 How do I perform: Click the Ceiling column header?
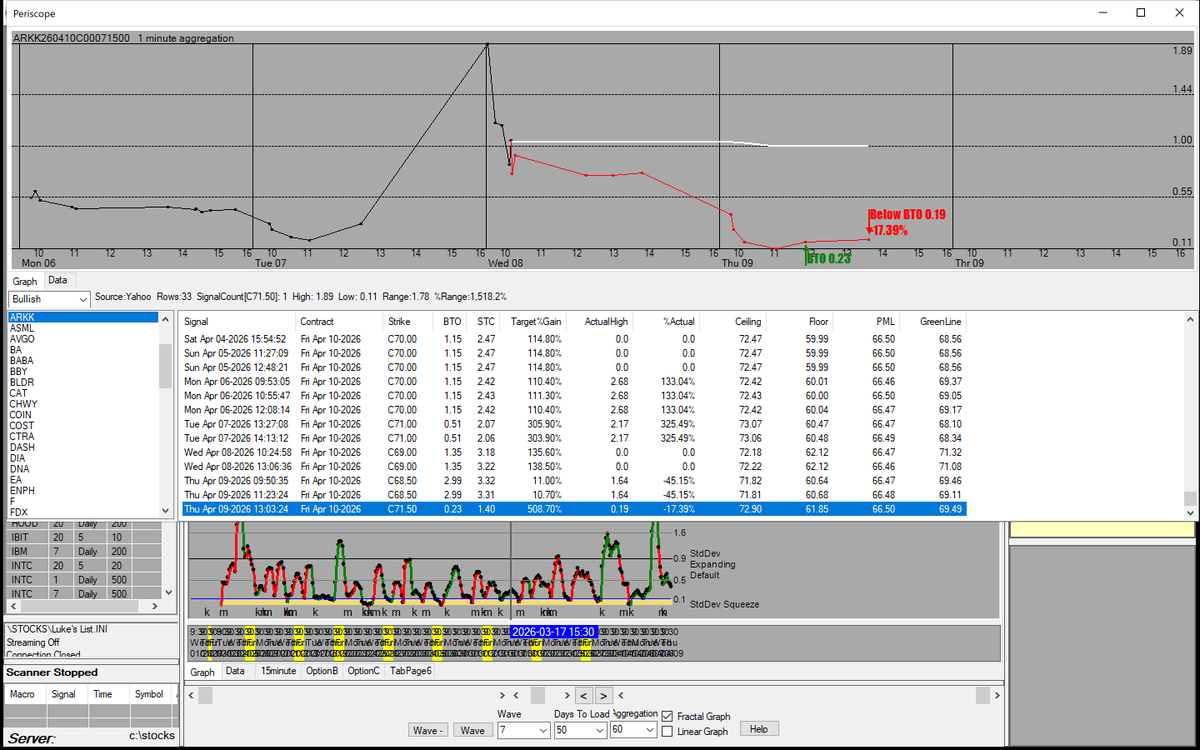[x=733, y=322]
